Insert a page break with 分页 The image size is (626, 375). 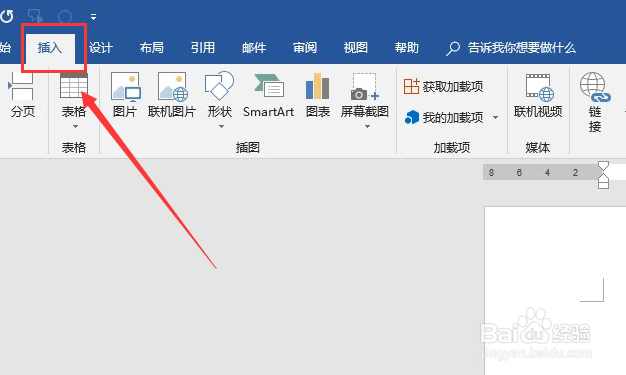(23, 95)
